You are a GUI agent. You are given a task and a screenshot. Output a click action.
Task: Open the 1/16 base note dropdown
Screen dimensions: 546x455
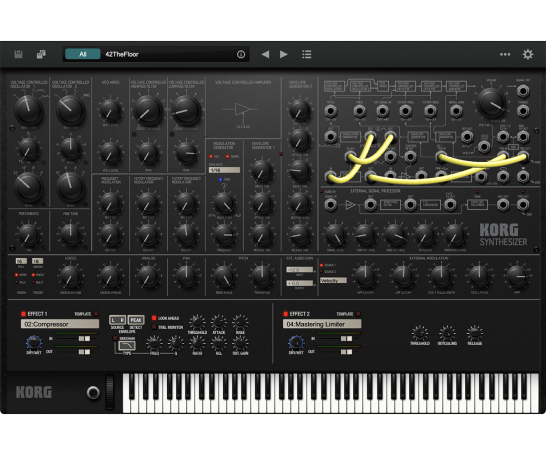click(x=224, y=170)
